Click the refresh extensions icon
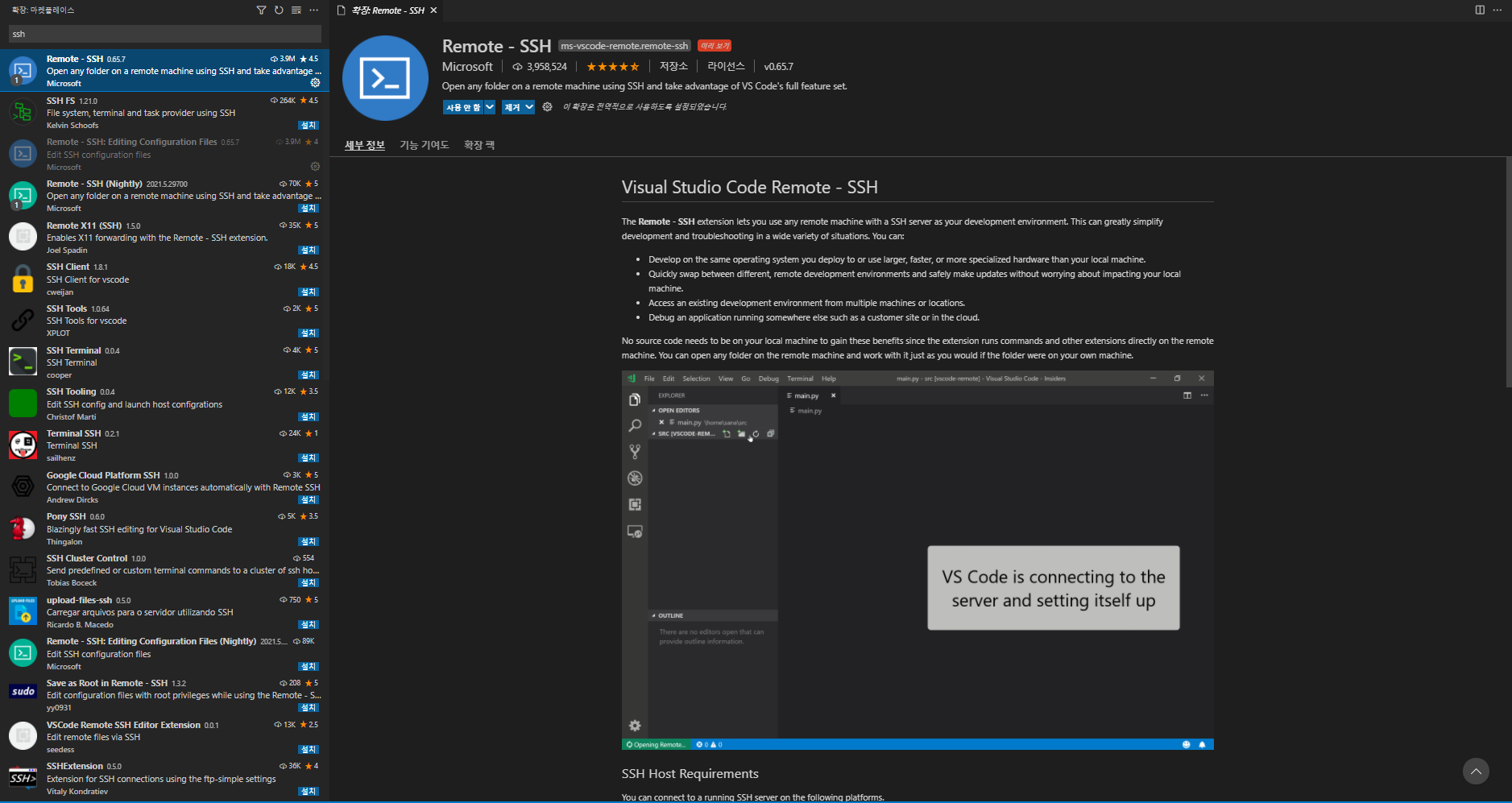Image resolution: width=1512 pixels, height=803 pixels. [279, 10]
